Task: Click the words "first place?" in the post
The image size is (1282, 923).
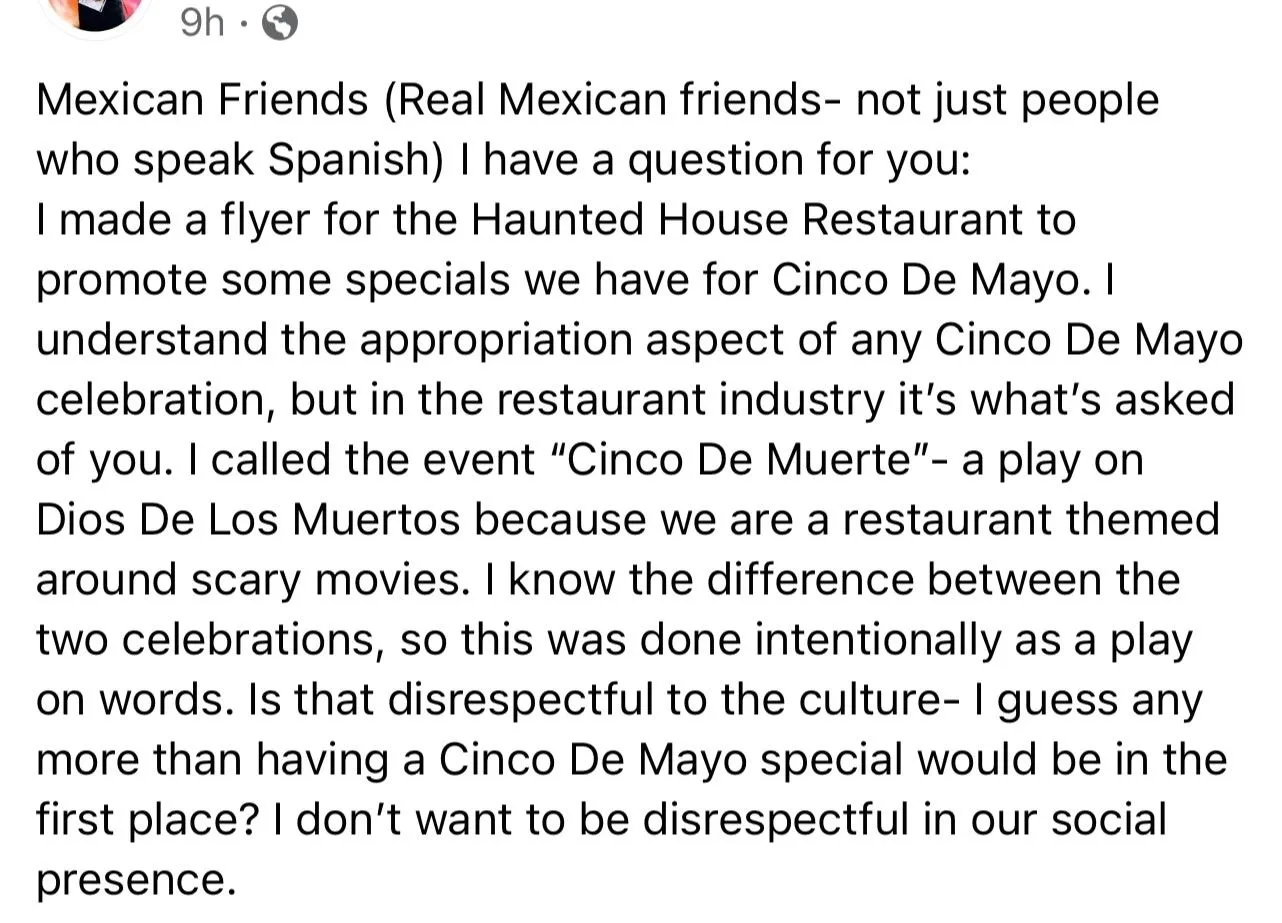Action: [147, 820]
